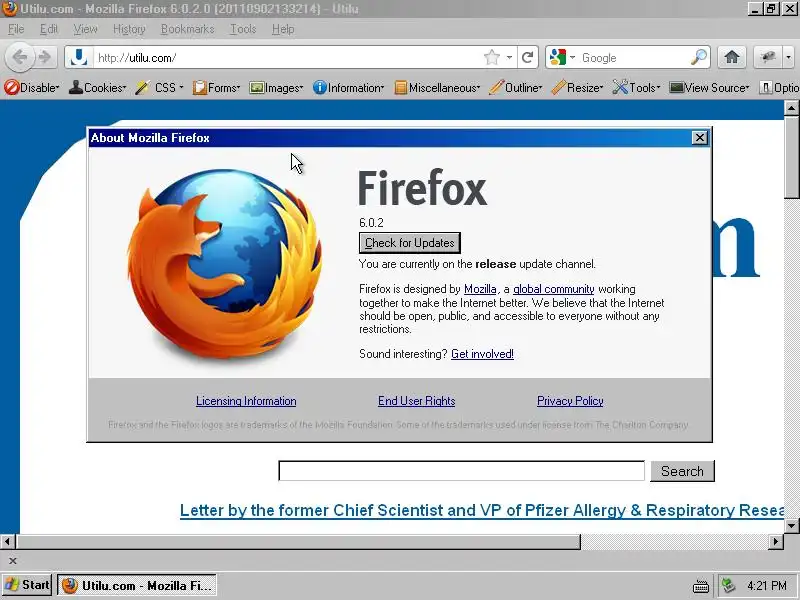Click the toolbar icon right of Home
The image size is (800, 600).
768,57
